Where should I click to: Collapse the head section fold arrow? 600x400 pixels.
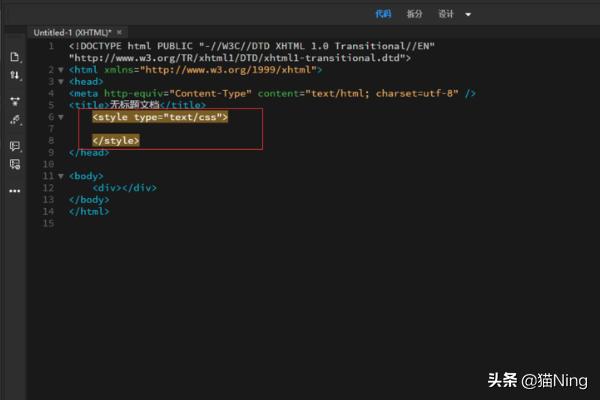pyautogui.click(x=59, y=82)
